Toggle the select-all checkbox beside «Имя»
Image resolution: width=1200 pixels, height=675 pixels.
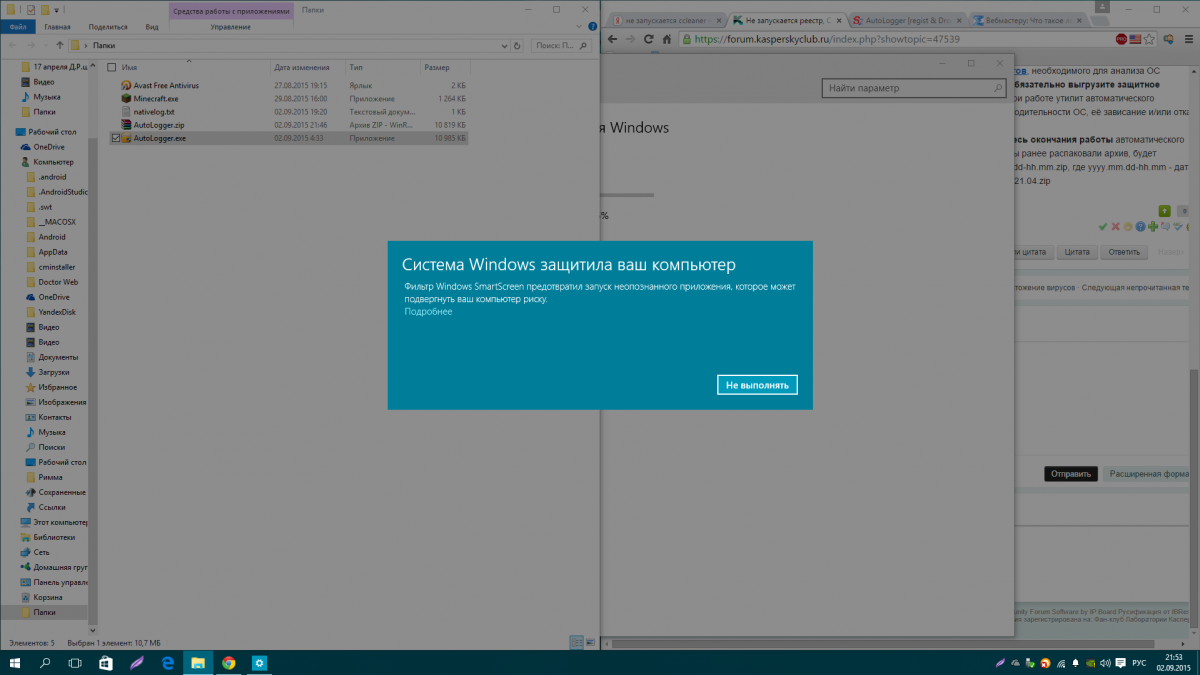pyautogui.click(x=112, y=67)
